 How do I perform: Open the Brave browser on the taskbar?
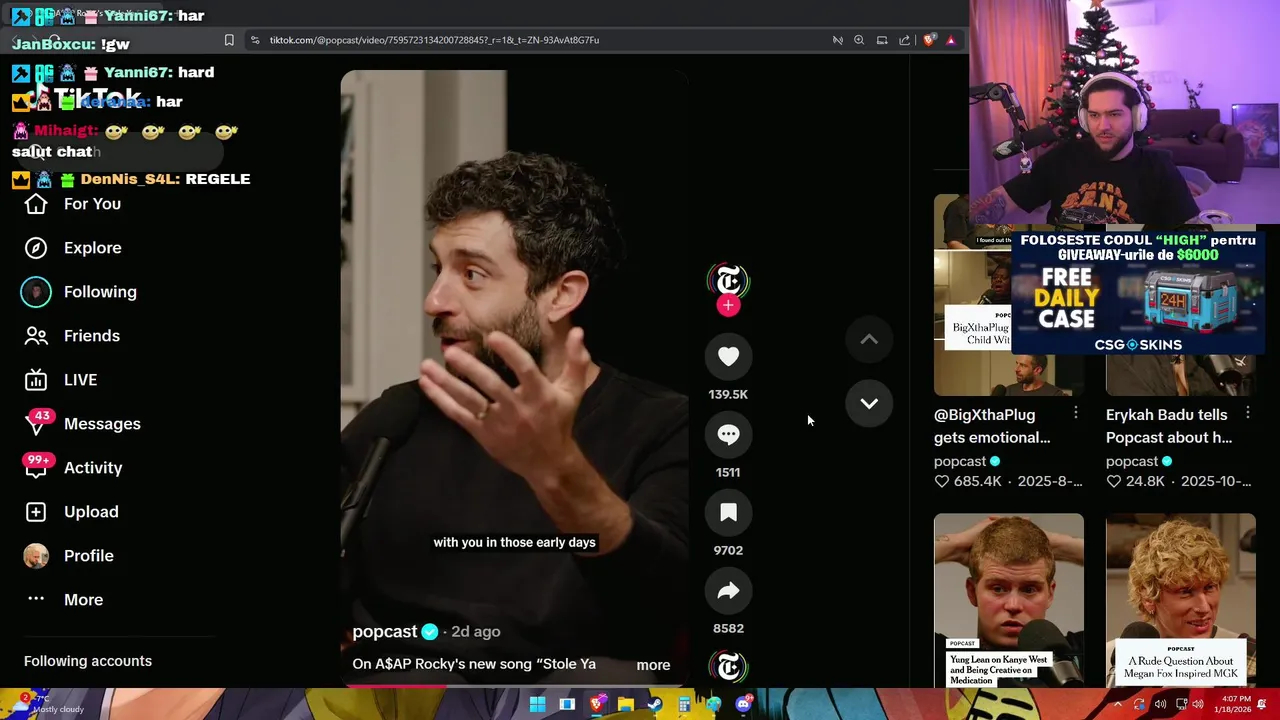click(x=596, y=704)
